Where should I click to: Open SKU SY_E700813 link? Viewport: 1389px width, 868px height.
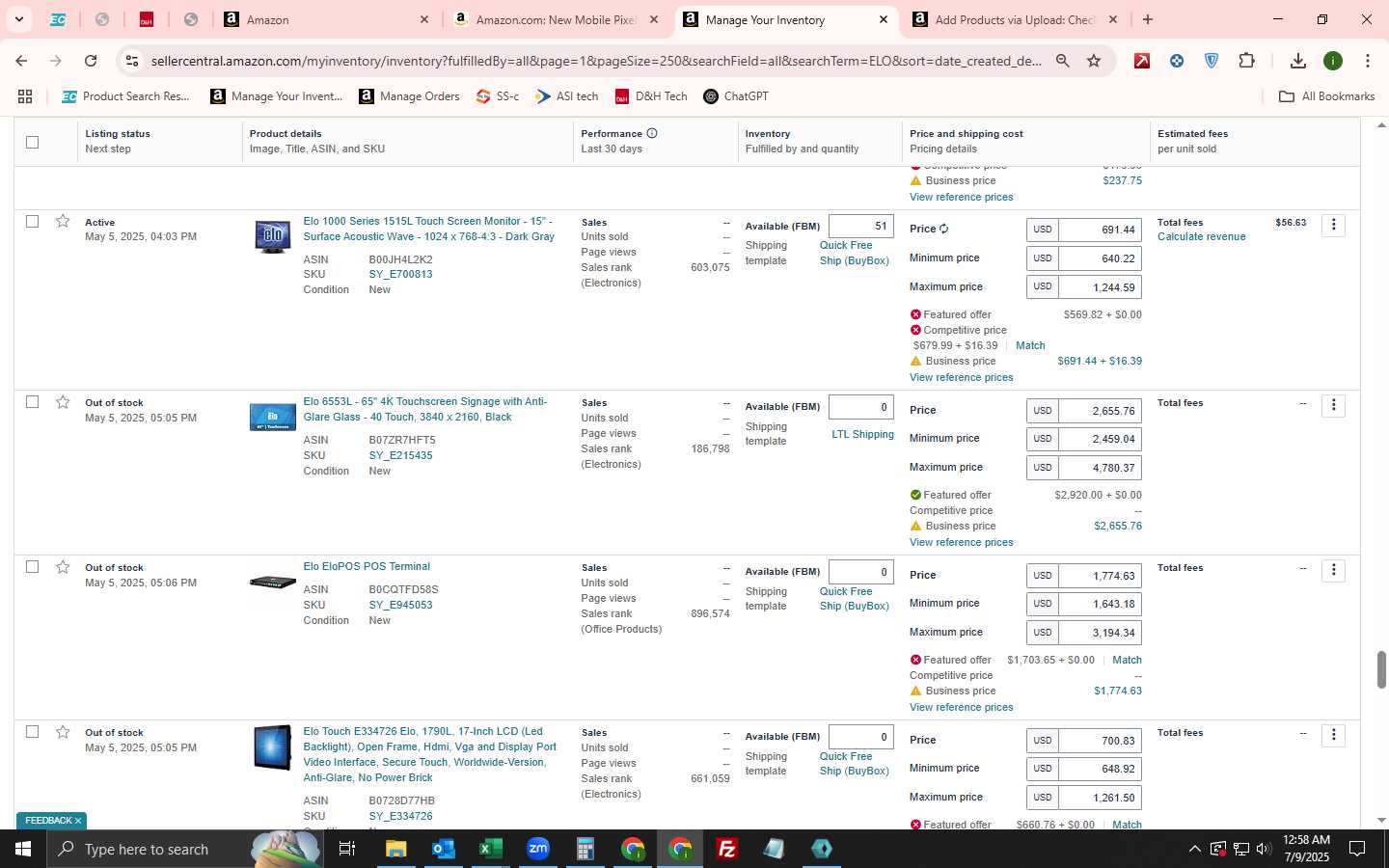(400, 274)
